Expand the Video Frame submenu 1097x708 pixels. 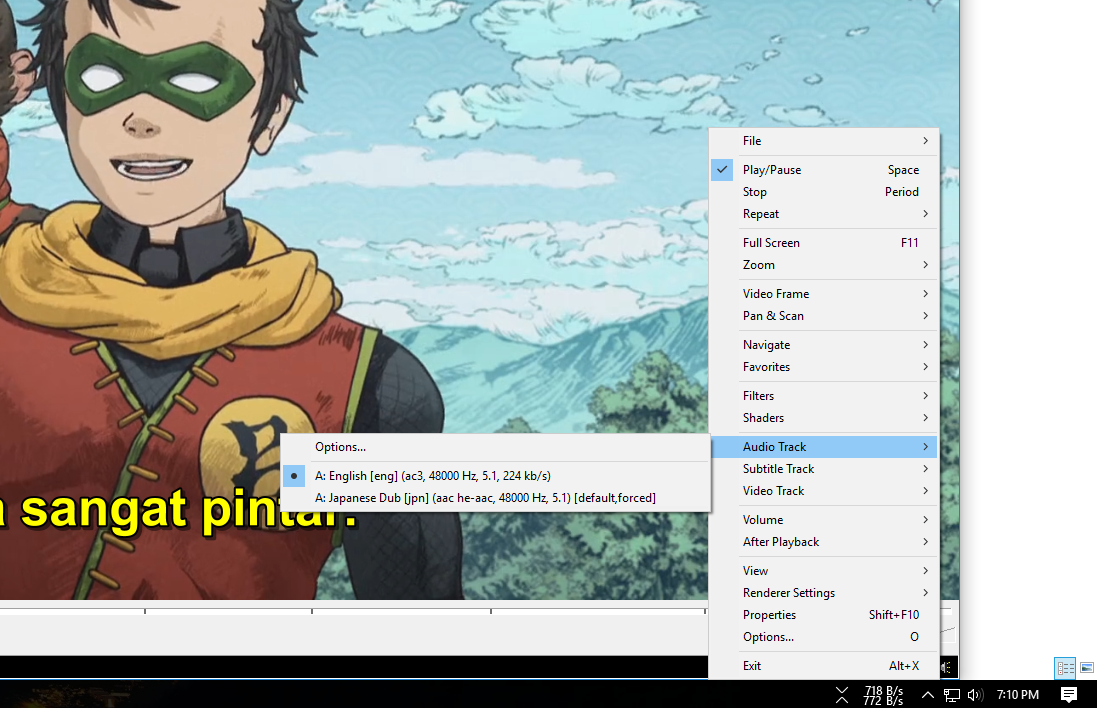pyautogui.click(x=824, y=294)
